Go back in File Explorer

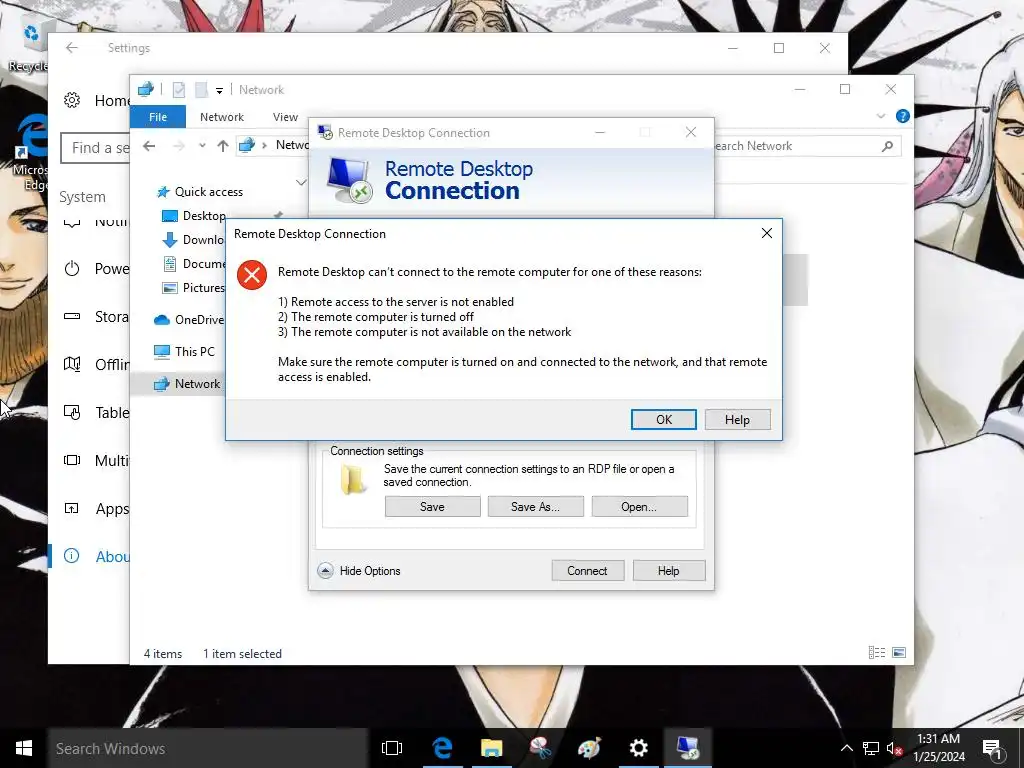(149, 146)
